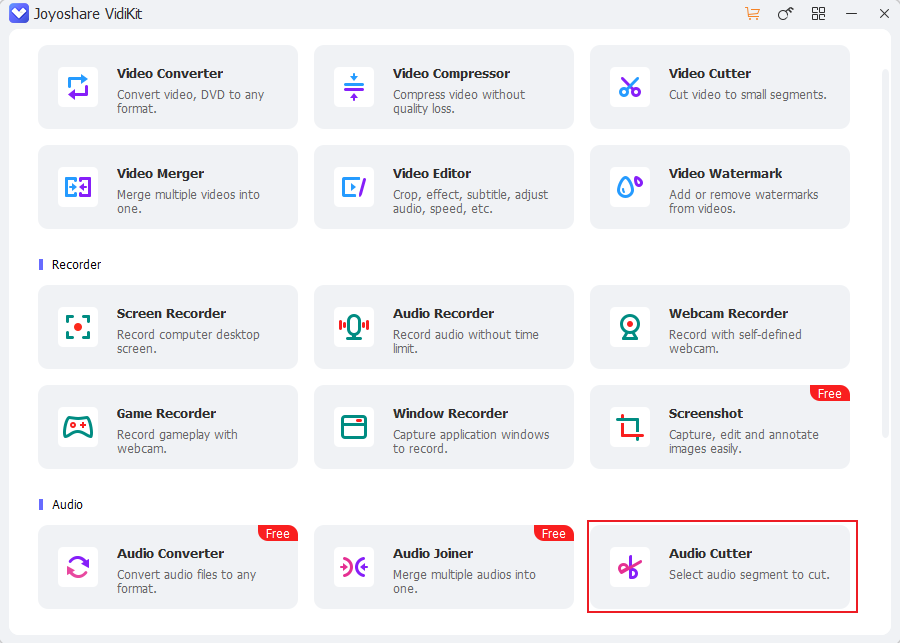Image resolution: width=900 pixels, height=643 pixels.
Task: Click 'Capture application windows to record.' text
Action: 471,441
